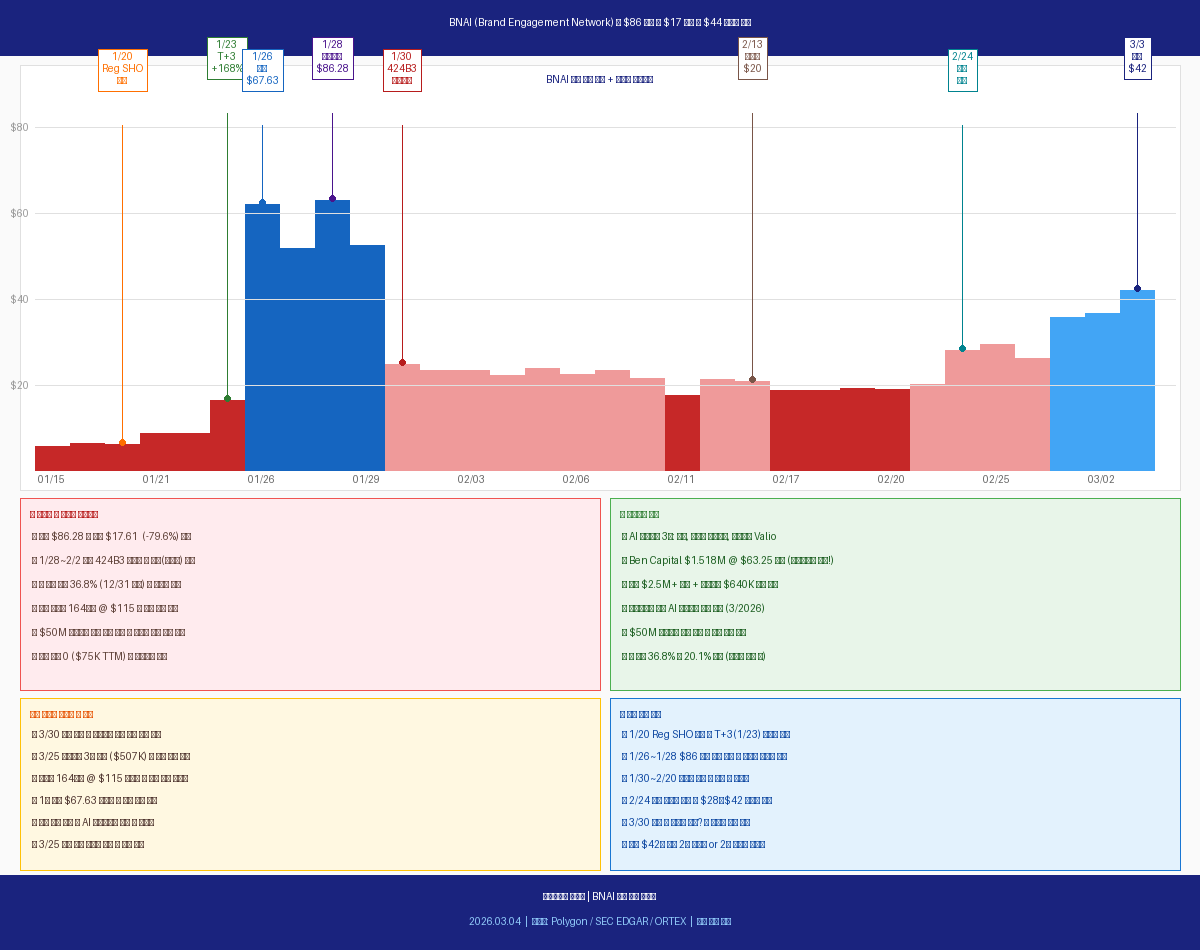Screen dimensions: 1200x950
Task: Click the $60 y-axis label
Action: point(19,213)
